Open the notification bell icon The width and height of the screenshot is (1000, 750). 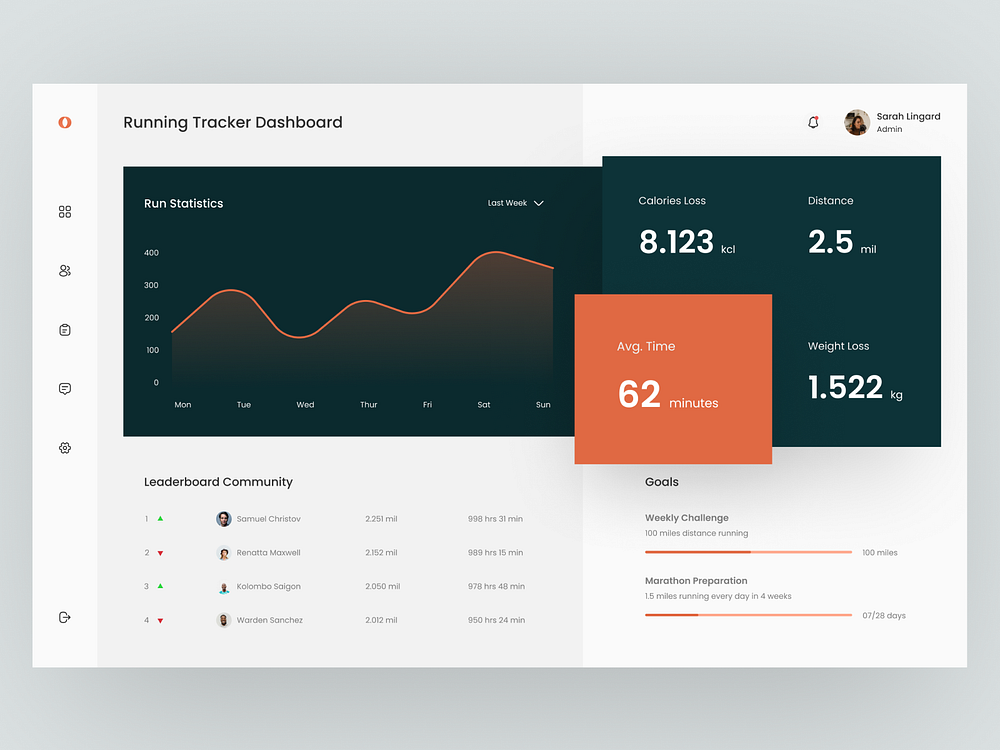click(x=813, y=121)
